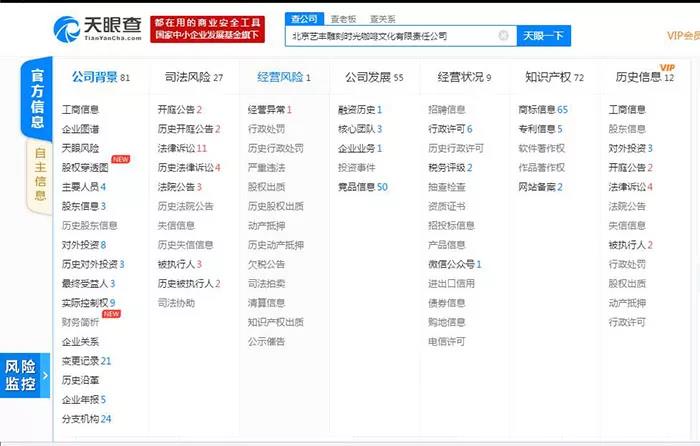Open 实际控制权 9
This screenshot has width=700, height=446.
coord(88,303)
